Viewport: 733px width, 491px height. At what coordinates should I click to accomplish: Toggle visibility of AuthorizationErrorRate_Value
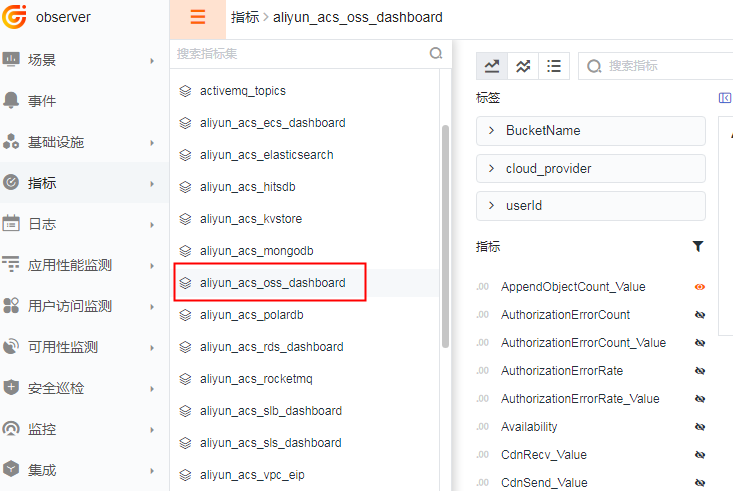700,399
